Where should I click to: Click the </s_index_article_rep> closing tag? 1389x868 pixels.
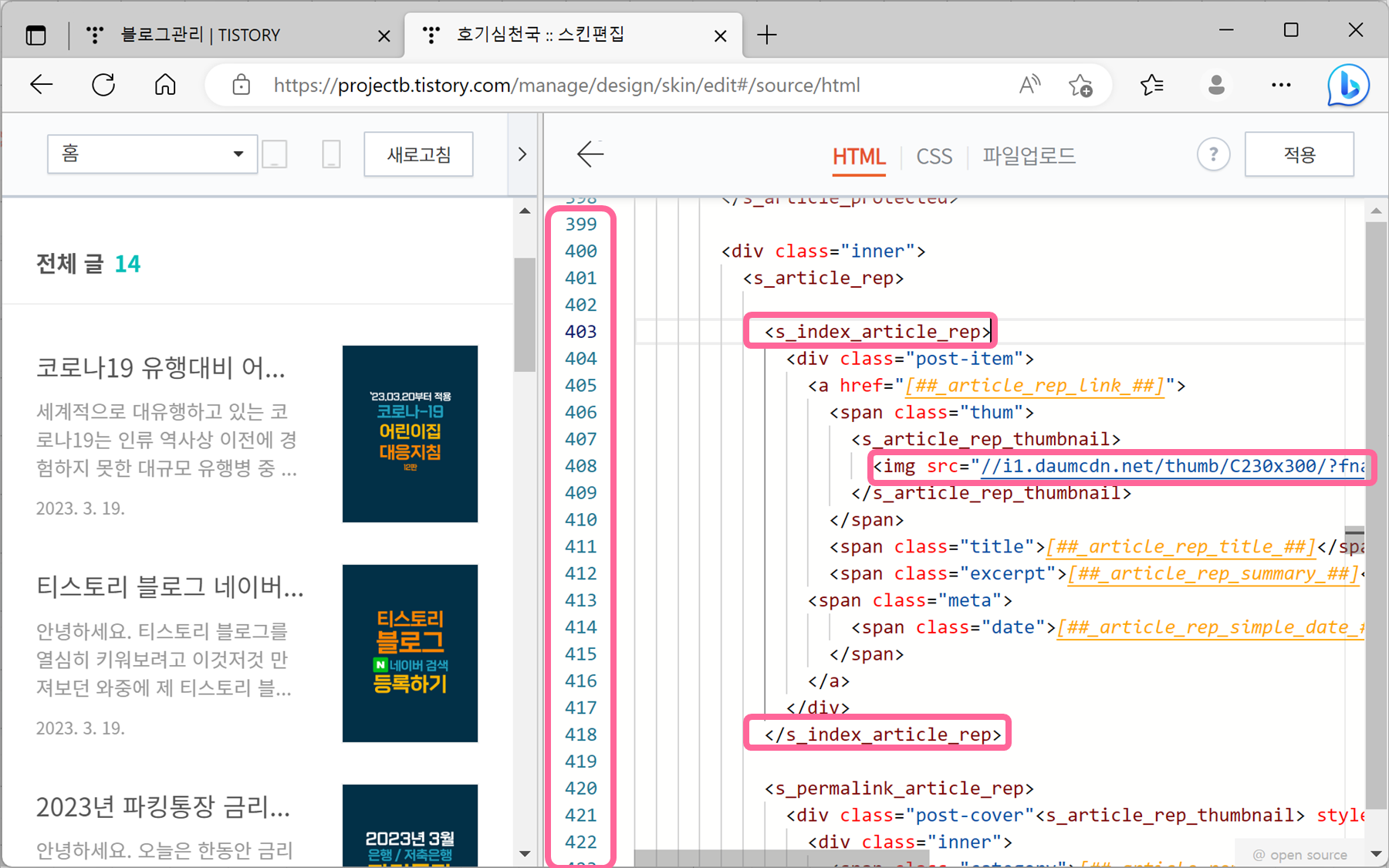[883, 735]
